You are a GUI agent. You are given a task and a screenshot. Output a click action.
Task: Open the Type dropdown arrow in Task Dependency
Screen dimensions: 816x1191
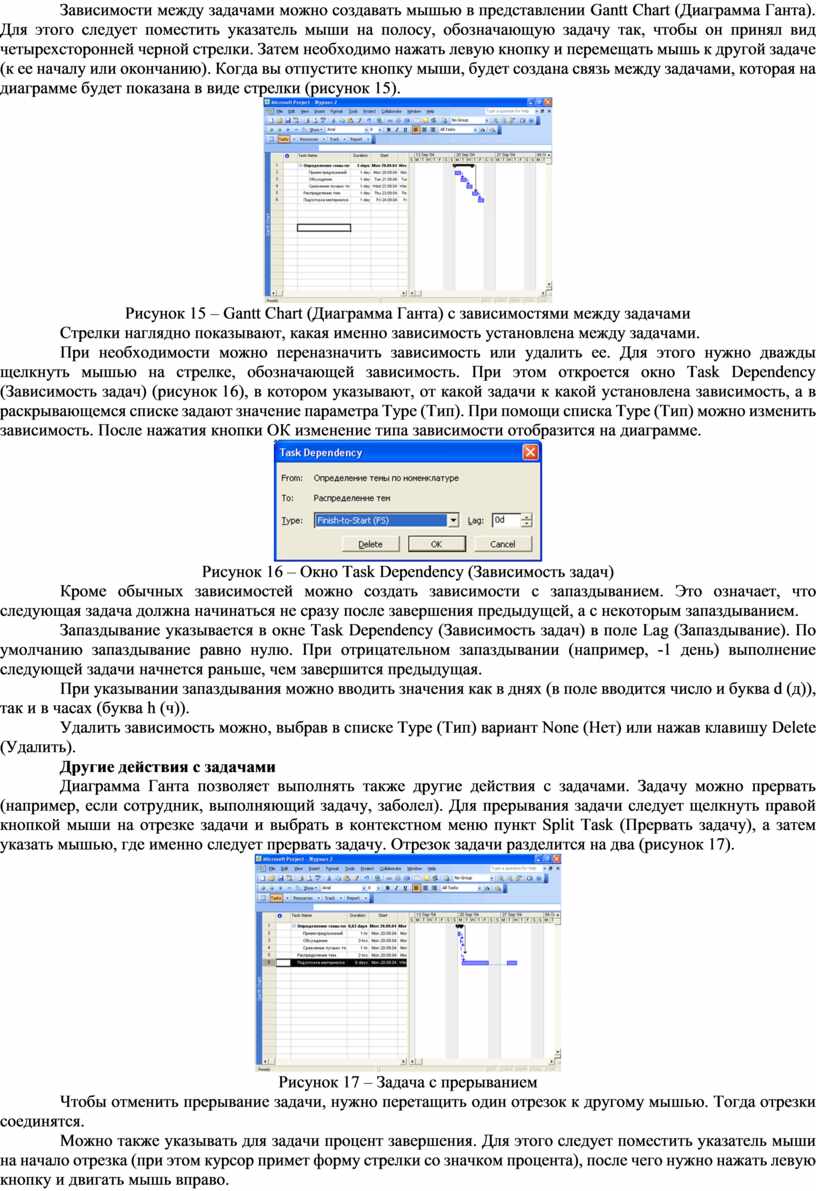pyautogui.click(x=453, y=520)
